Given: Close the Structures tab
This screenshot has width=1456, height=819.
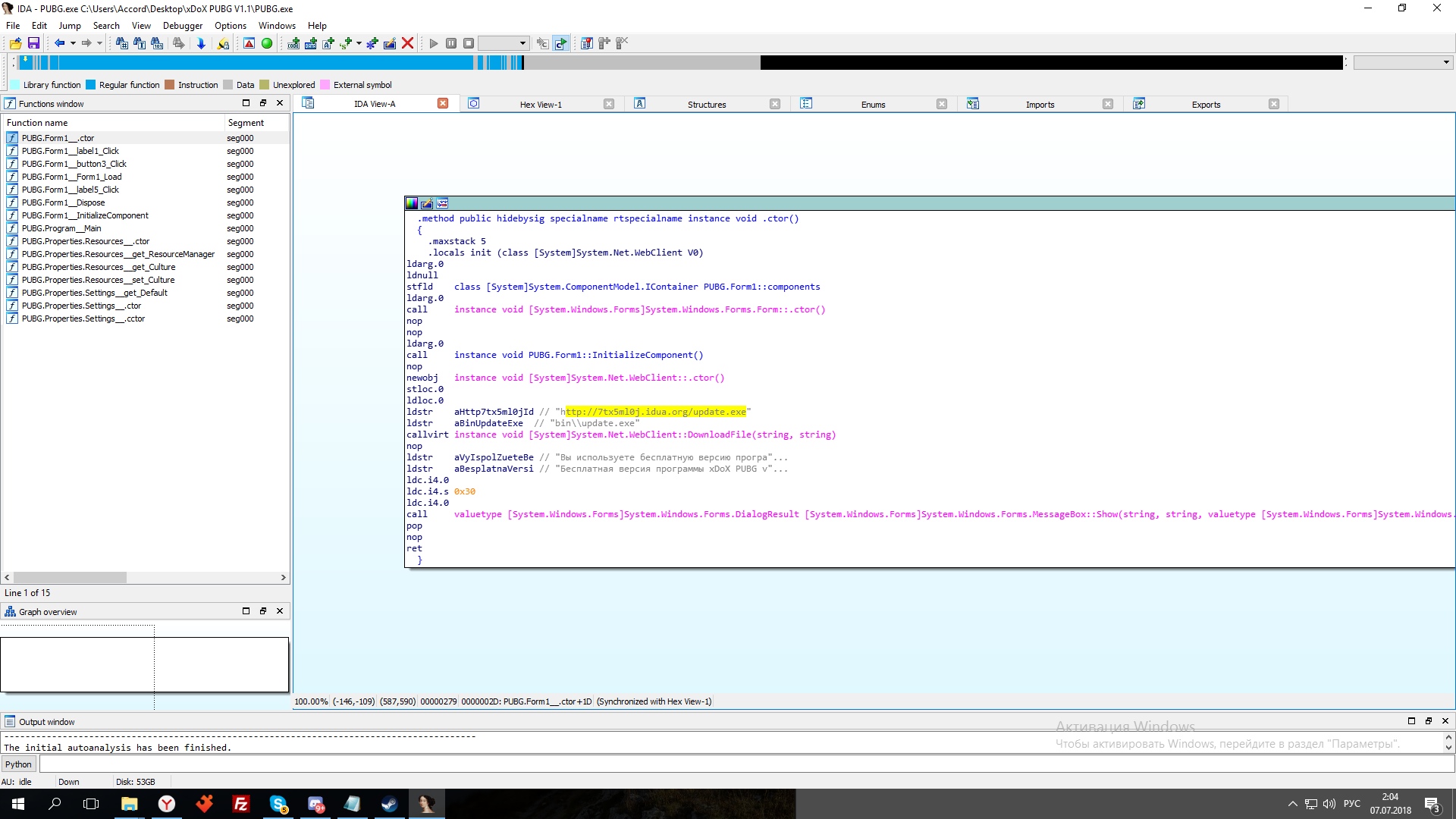Looking at the screenshot, I should [x=774, y=104].
